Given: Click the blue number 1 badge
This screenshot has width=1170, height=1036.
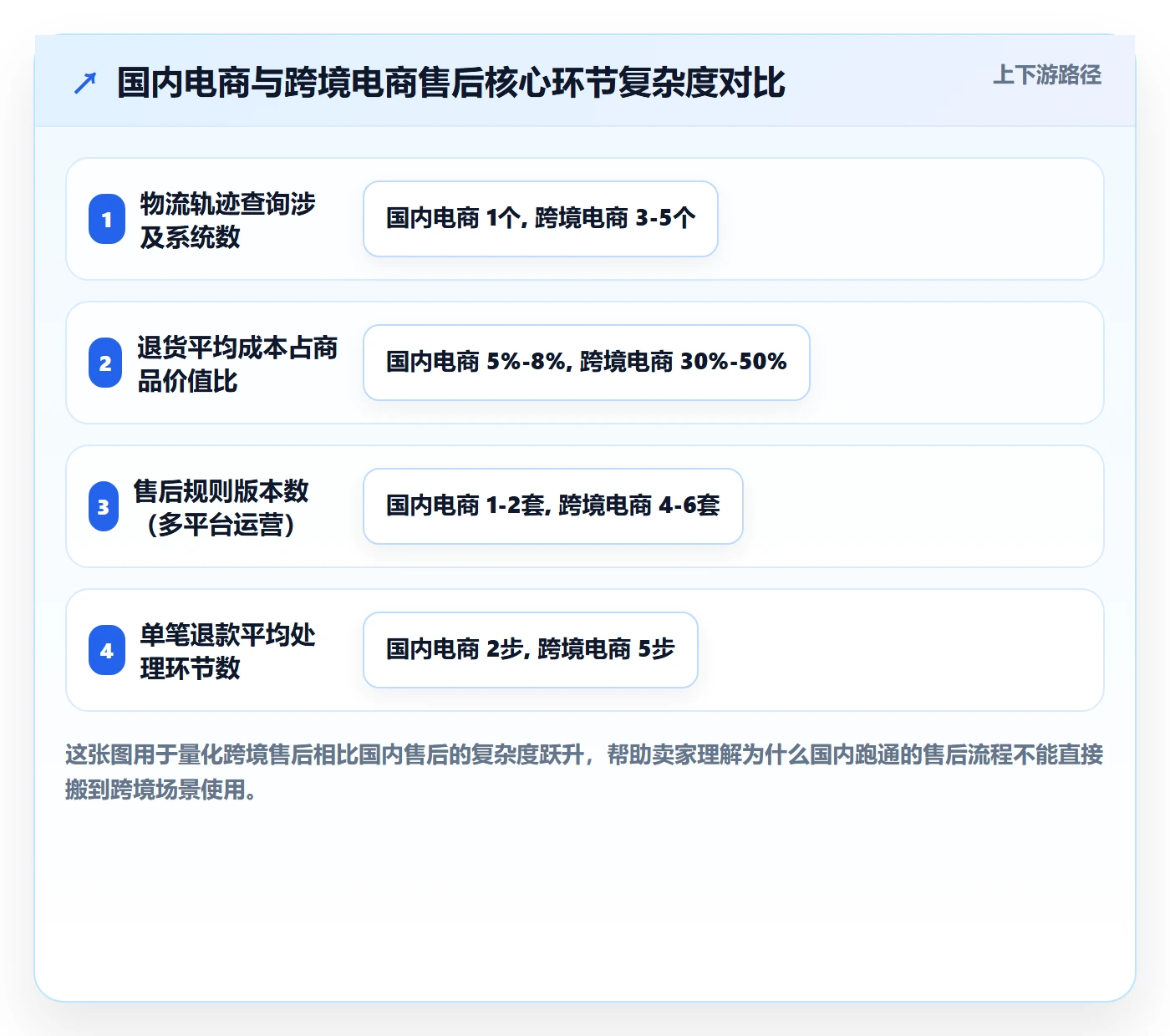Looking at the screenshot, I should [107, 219].
